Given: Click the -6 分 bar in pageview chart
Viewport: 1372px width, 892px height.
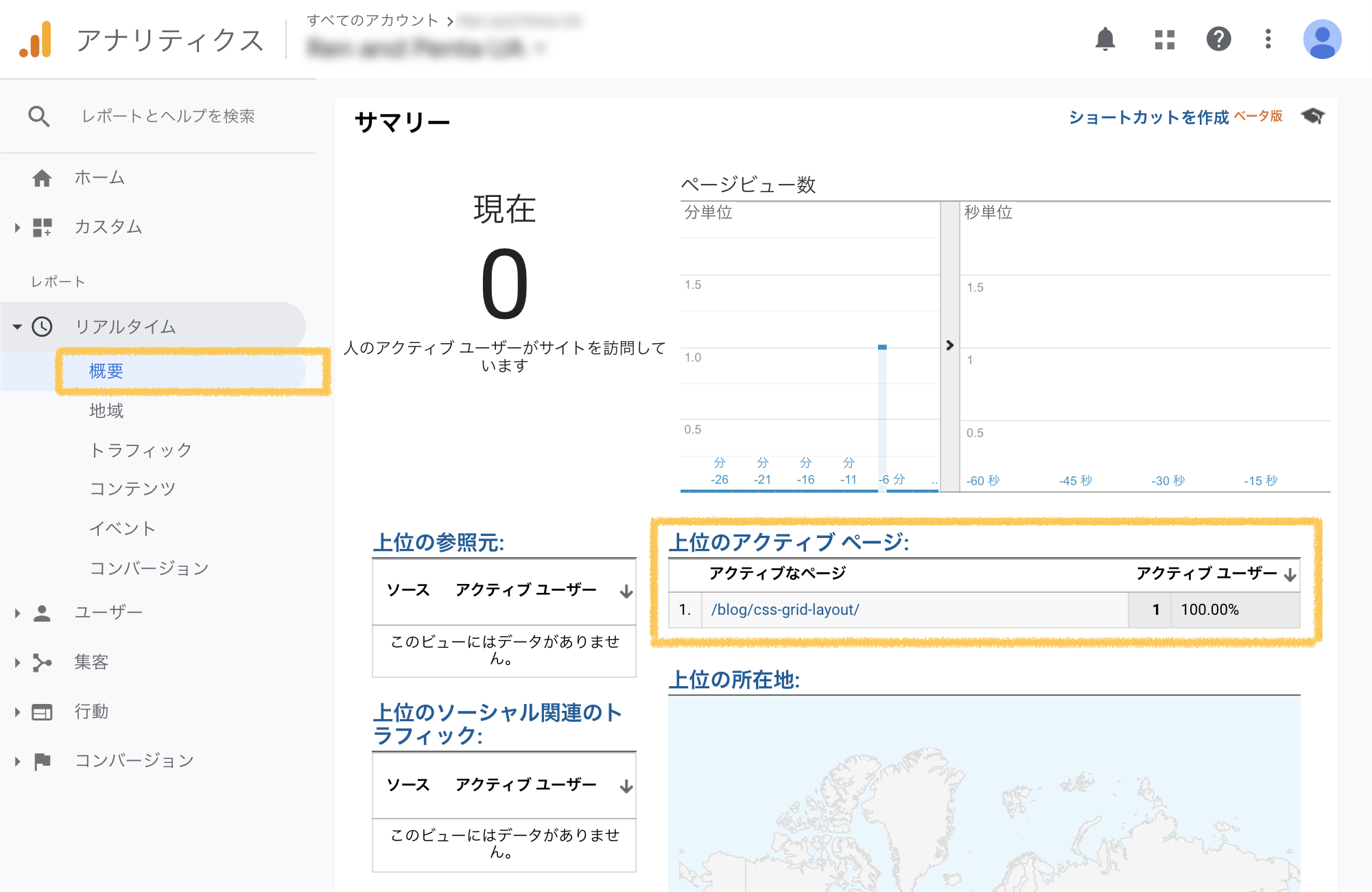Looking at the screenshot, I should (882, 417).
